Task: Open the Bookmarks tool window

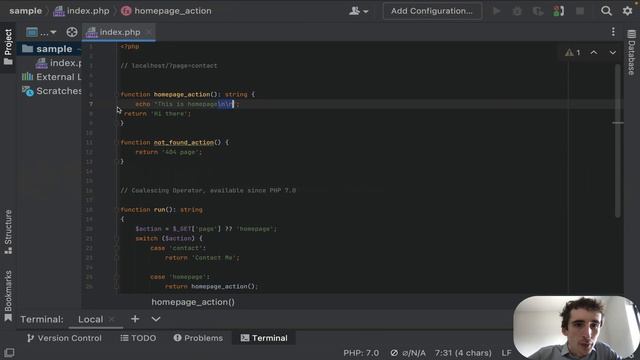Action: tap(8, 296)
